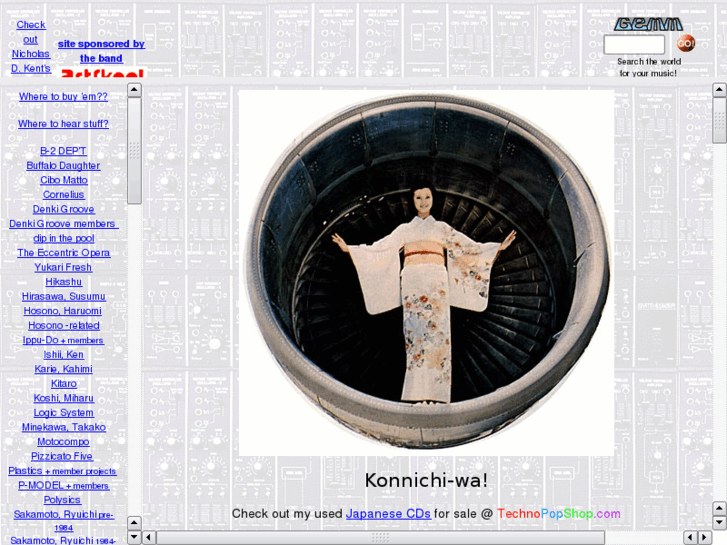Screen dimensions: 727x545
Task: Open the 'Where to hear stuff?' link
Action: (x=63, y=124)
